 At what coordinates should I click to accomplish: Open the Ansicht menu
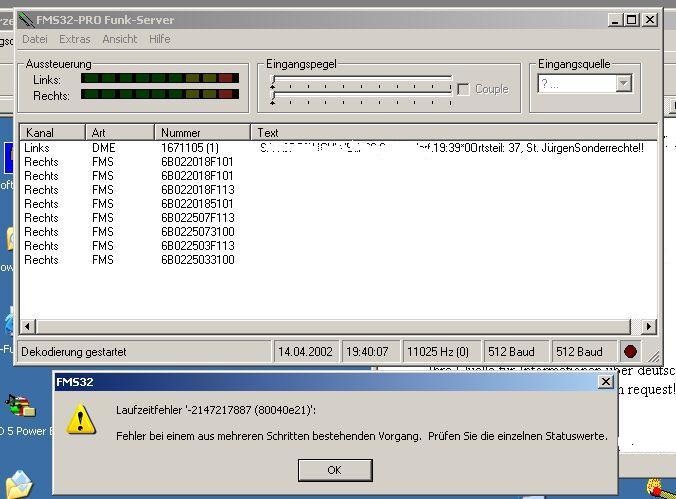point(120,39)
